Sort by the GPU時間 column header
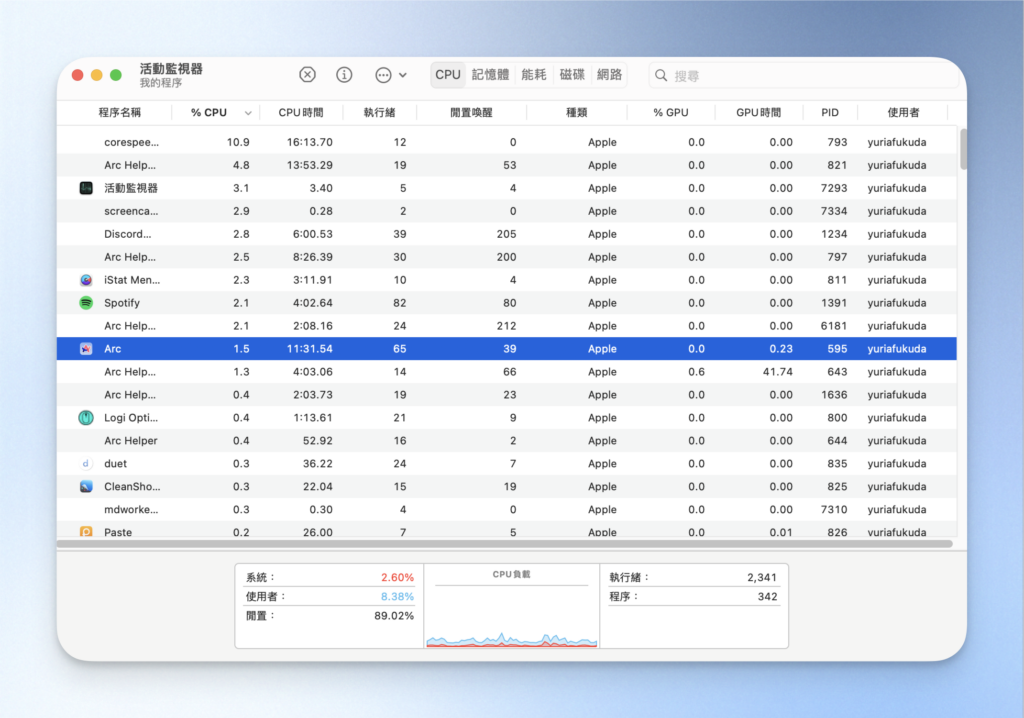 tap(758, 112)
